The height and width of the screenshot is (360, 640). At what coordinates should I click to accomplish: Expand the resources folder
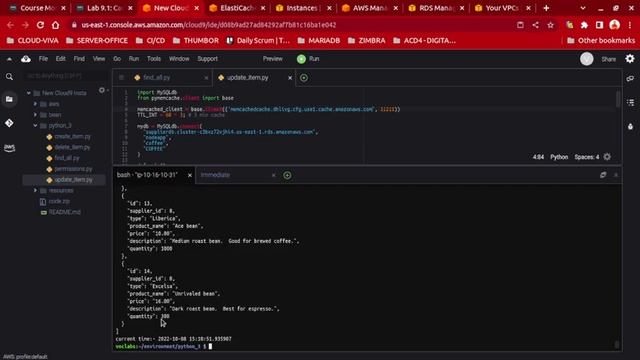click(x=36, y=191)
